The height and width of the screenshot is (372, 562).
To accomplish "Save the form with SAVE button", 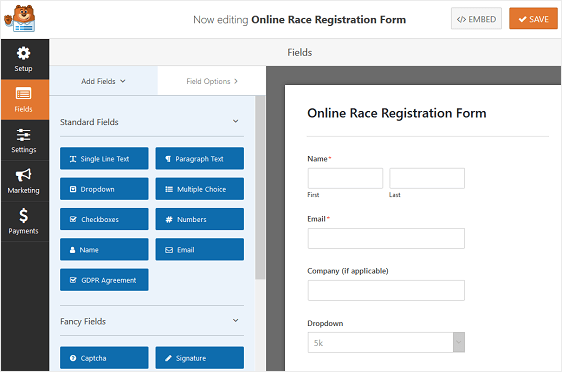I will coord(533,19).
